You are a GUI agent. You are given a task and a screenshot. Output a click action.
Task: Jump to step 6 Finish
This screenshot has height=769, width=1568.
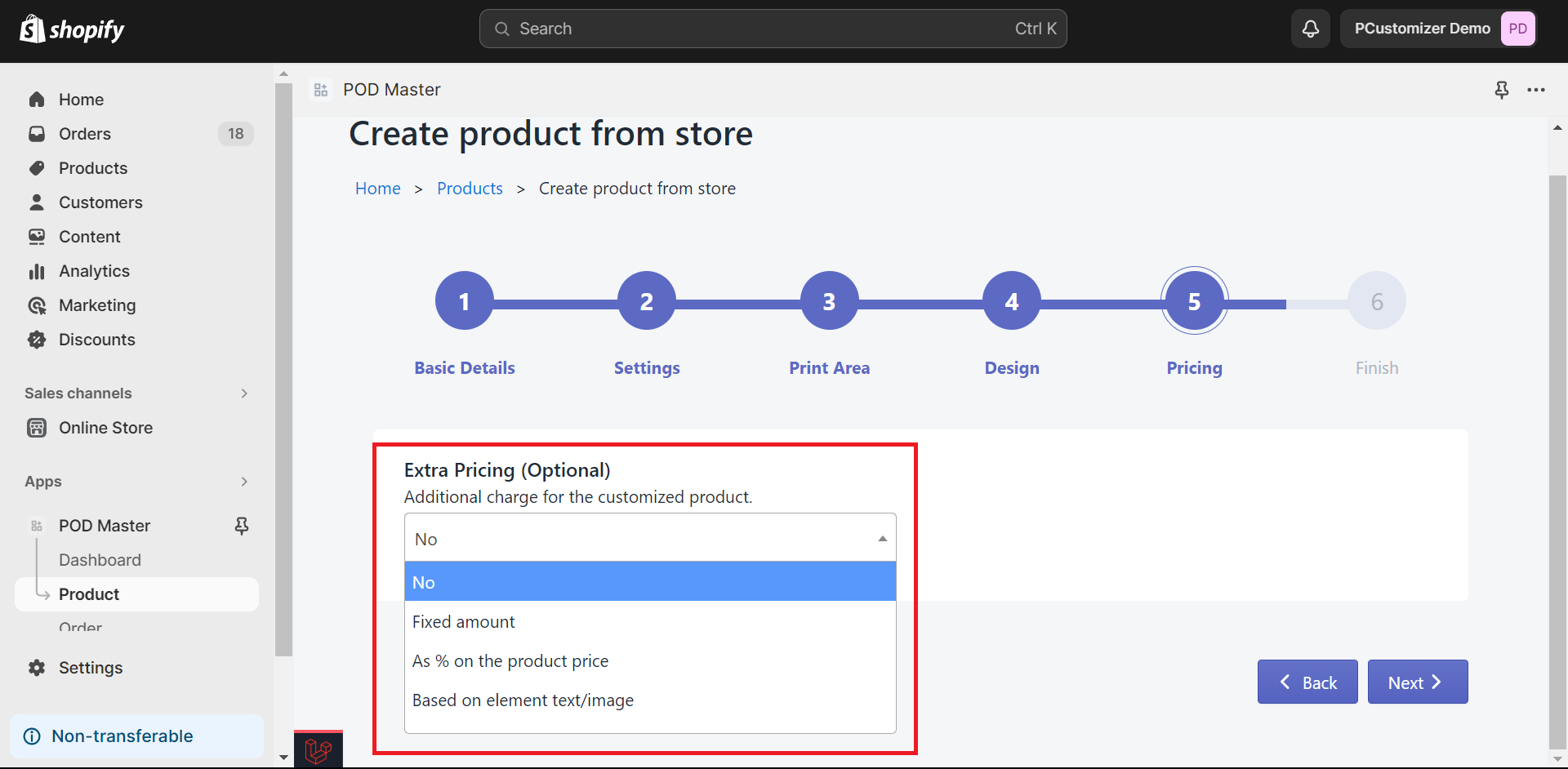pos(1377,301)
